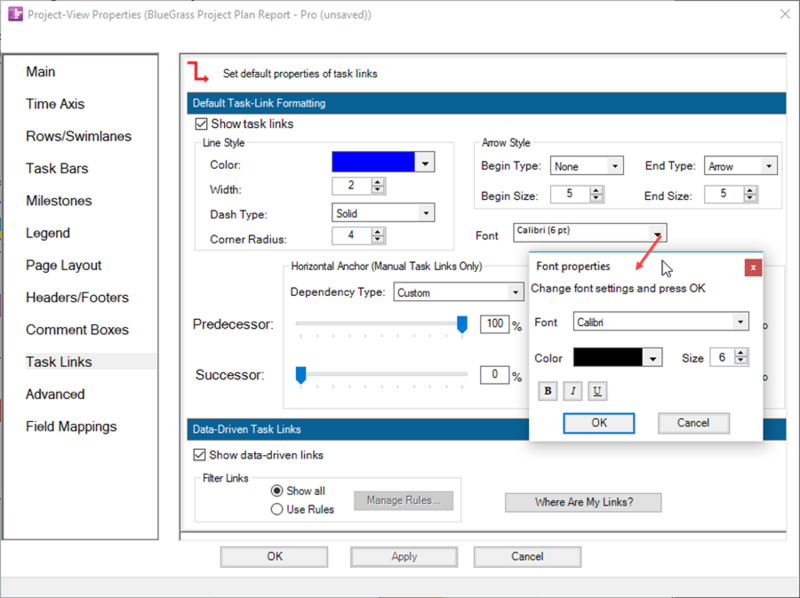The height and width of the screenshot is (598, 800).
Task: Open the End Type dropdown
Action: pyautogui.click(x=769, y=166)
